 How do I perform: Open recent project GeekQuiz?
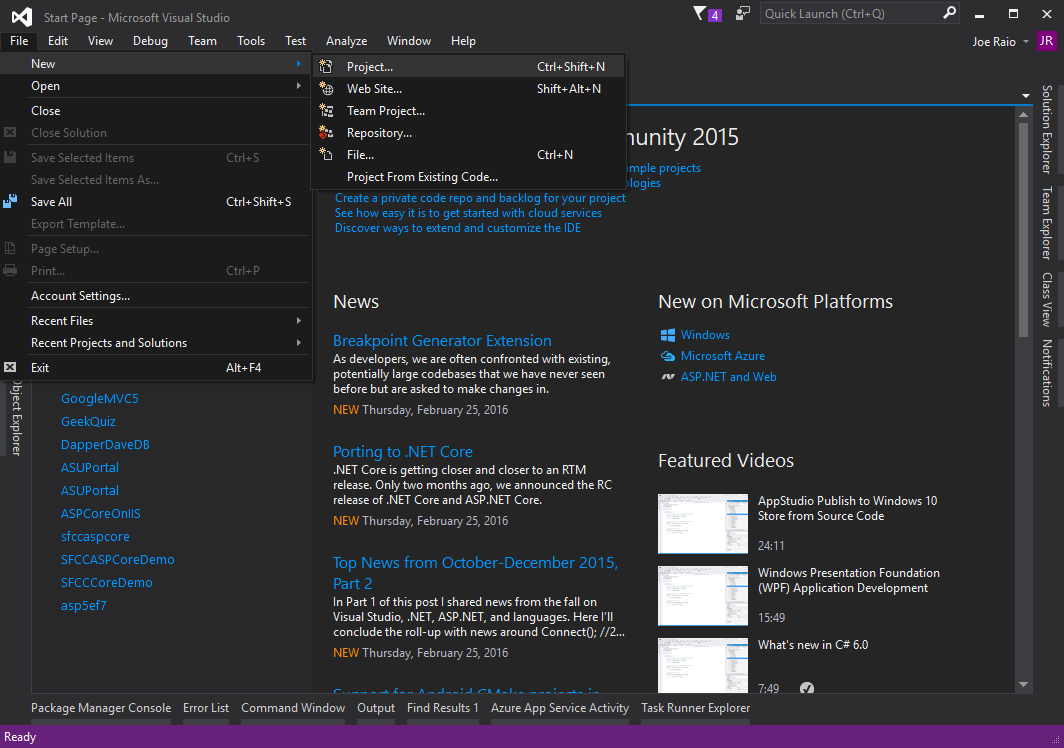pyautogui.click(x=88, y=422)
